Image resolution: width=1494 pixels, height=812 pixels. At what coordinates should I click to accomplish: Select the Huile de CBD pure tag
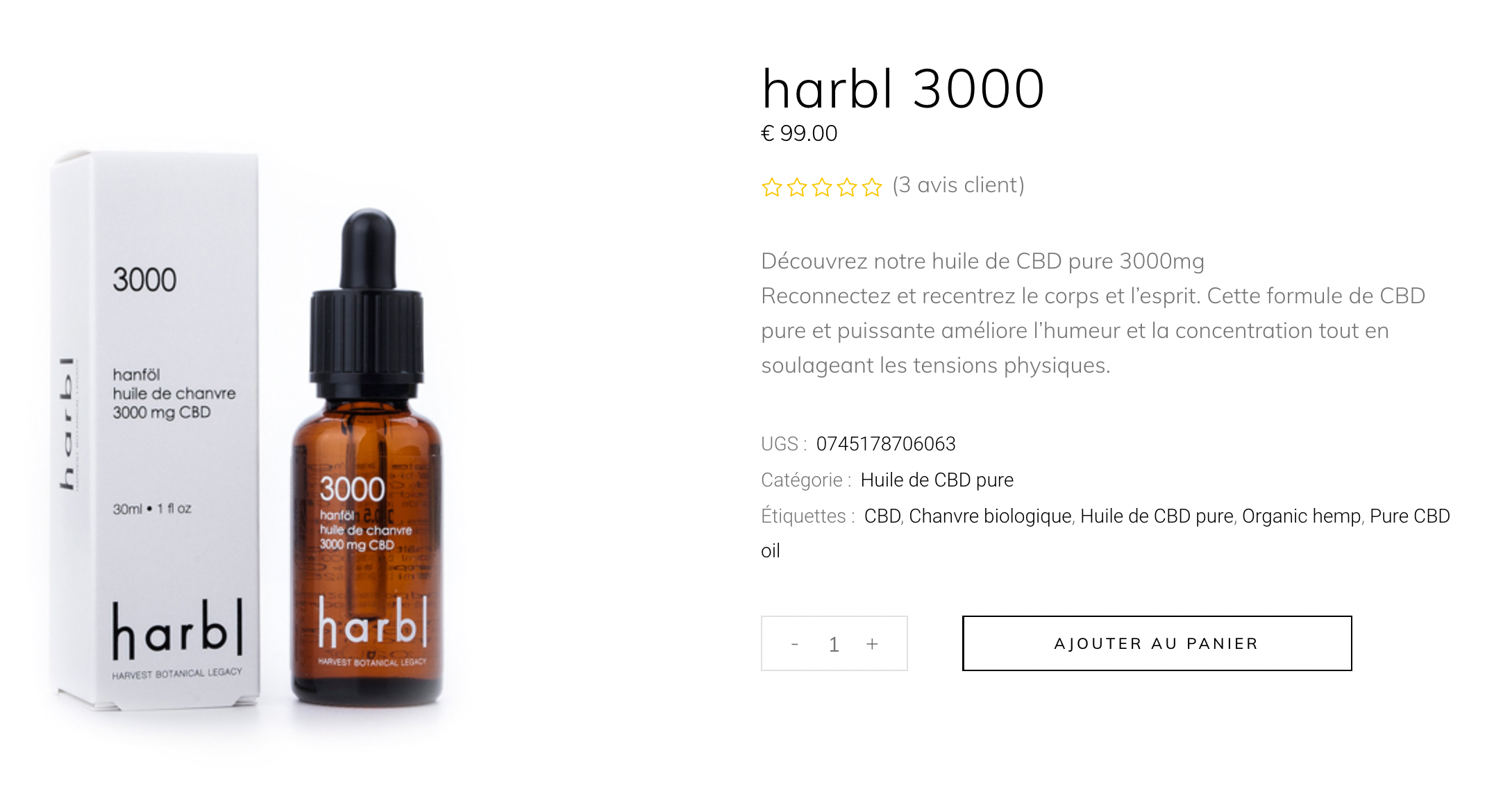coord(1157,516)
